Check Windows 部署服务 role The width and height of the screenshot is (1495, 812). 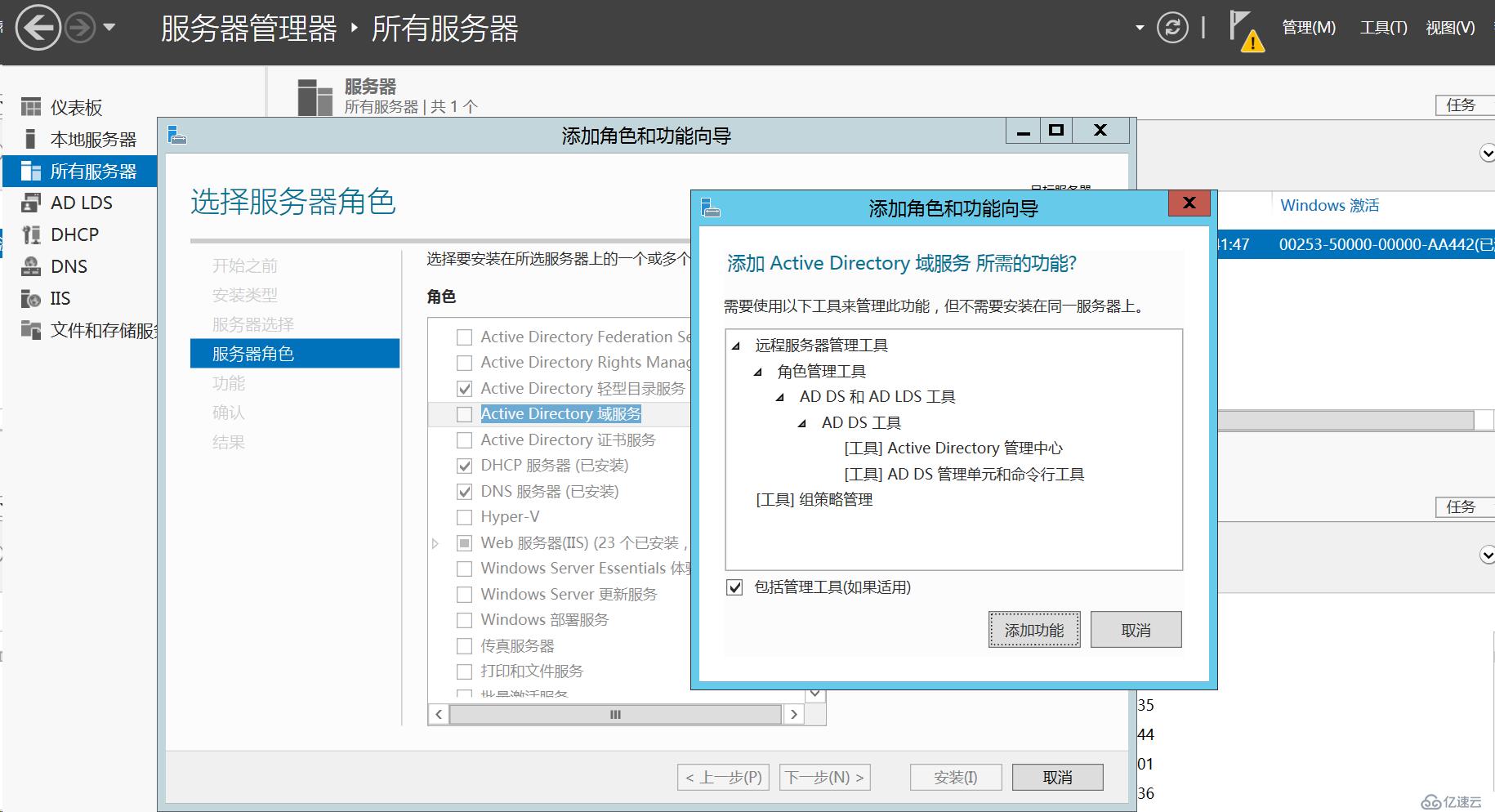tap(464, 620)
